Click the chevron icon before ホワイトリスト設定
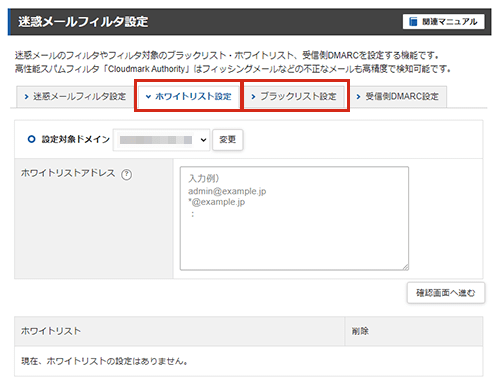This screenshot has height=384, width=500. (x=148, y=97)
